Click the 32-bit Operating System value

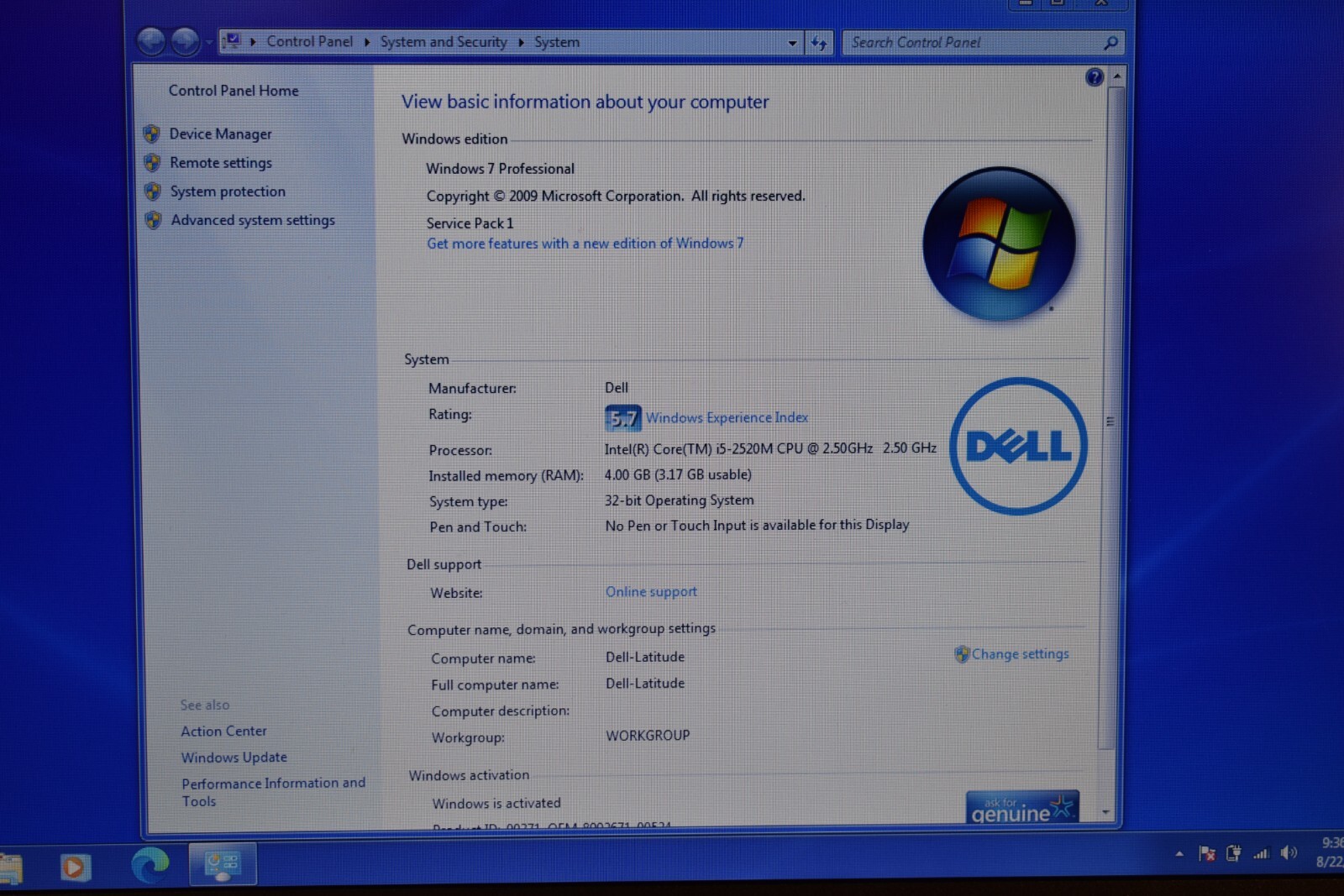[680, 500]
